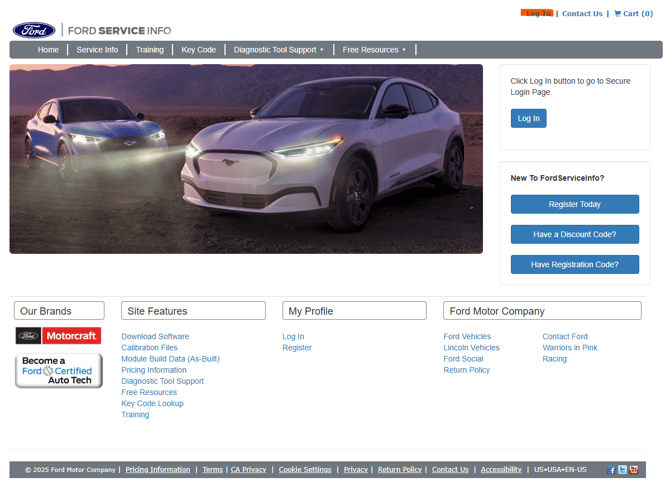Open Cookie Settings in the footer
Image resolution: width=670 pixels, height=482 pixels.
305,470
